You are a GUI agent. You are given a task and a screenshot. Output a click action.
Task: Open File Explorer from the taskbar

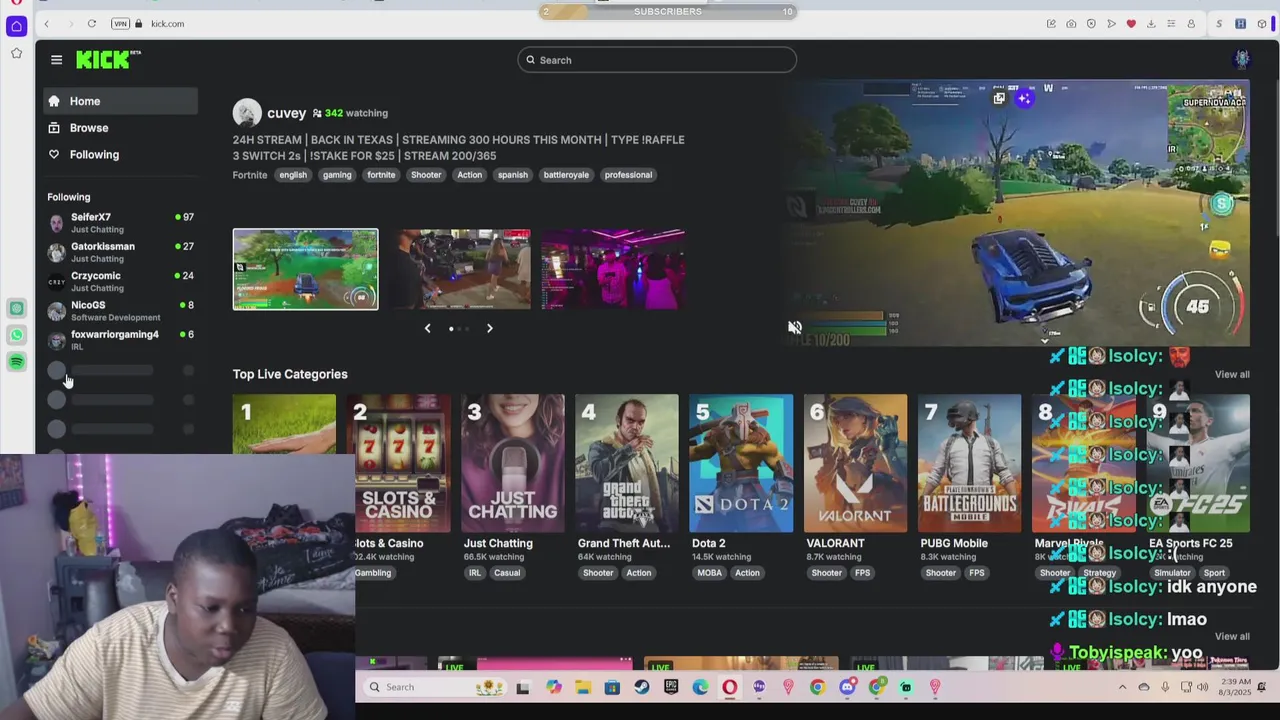point(583,687)
